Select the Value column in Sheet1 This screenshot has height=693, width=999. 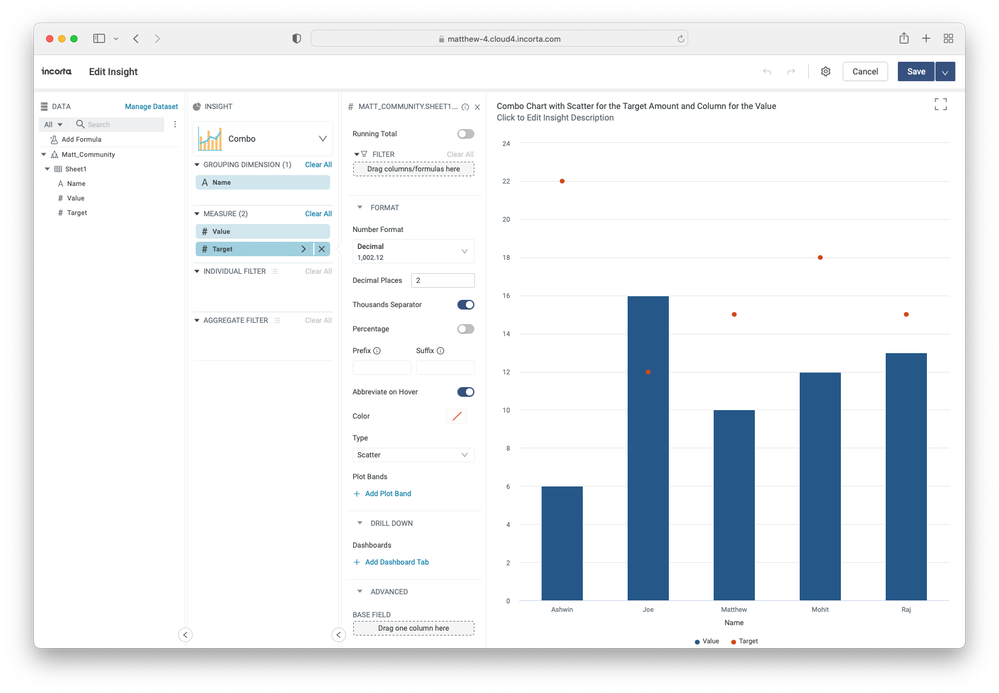pyautogui.click(x=76, y=198)
